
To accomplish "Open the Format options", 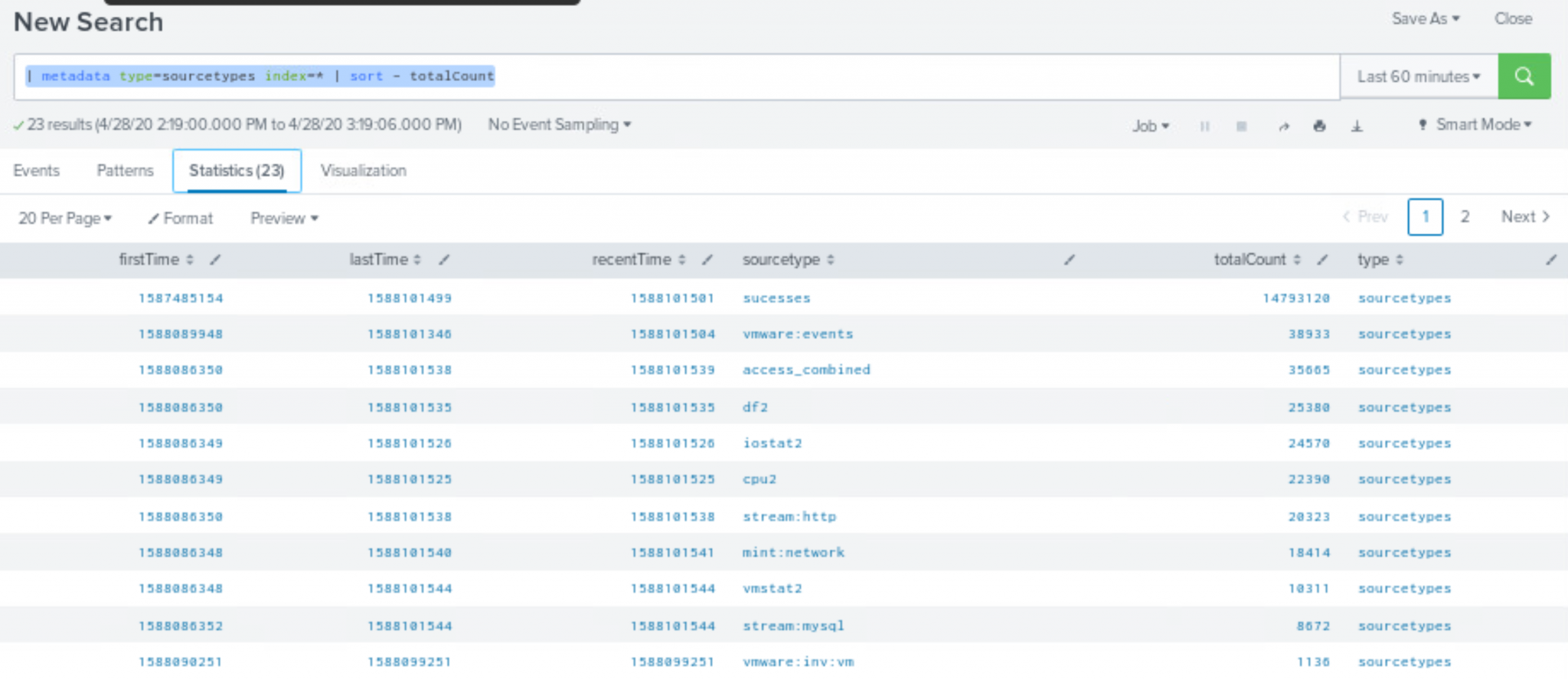I will (181, 219).
